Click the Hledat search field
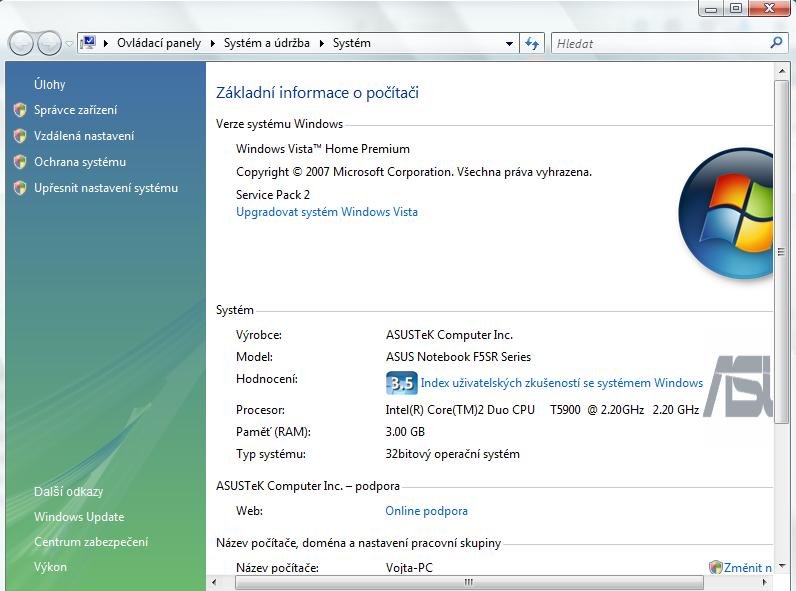796x591 pixels. click(x=660, y=44)
